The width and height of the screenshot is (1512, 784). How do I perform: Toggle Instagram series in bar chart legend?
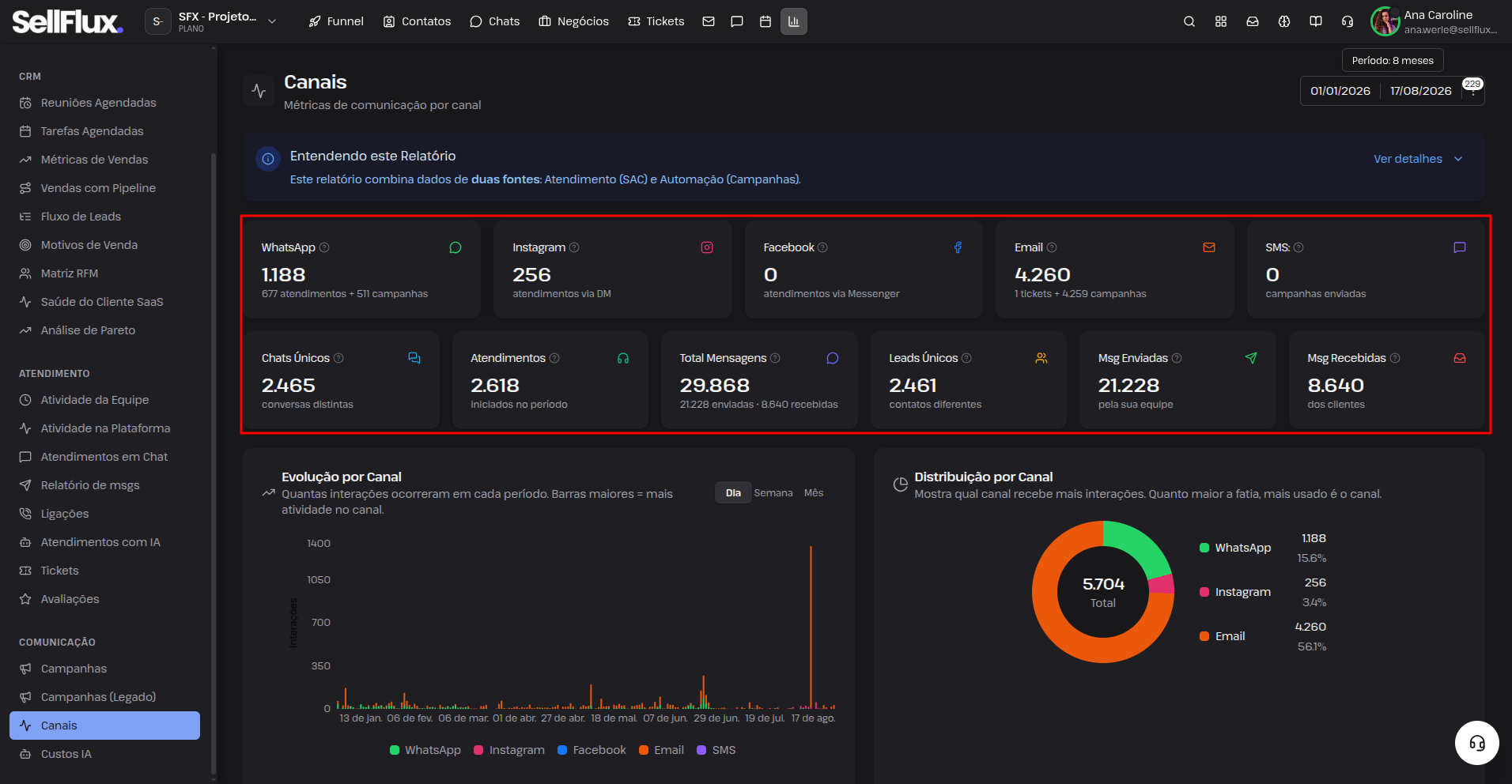[509, 750]
